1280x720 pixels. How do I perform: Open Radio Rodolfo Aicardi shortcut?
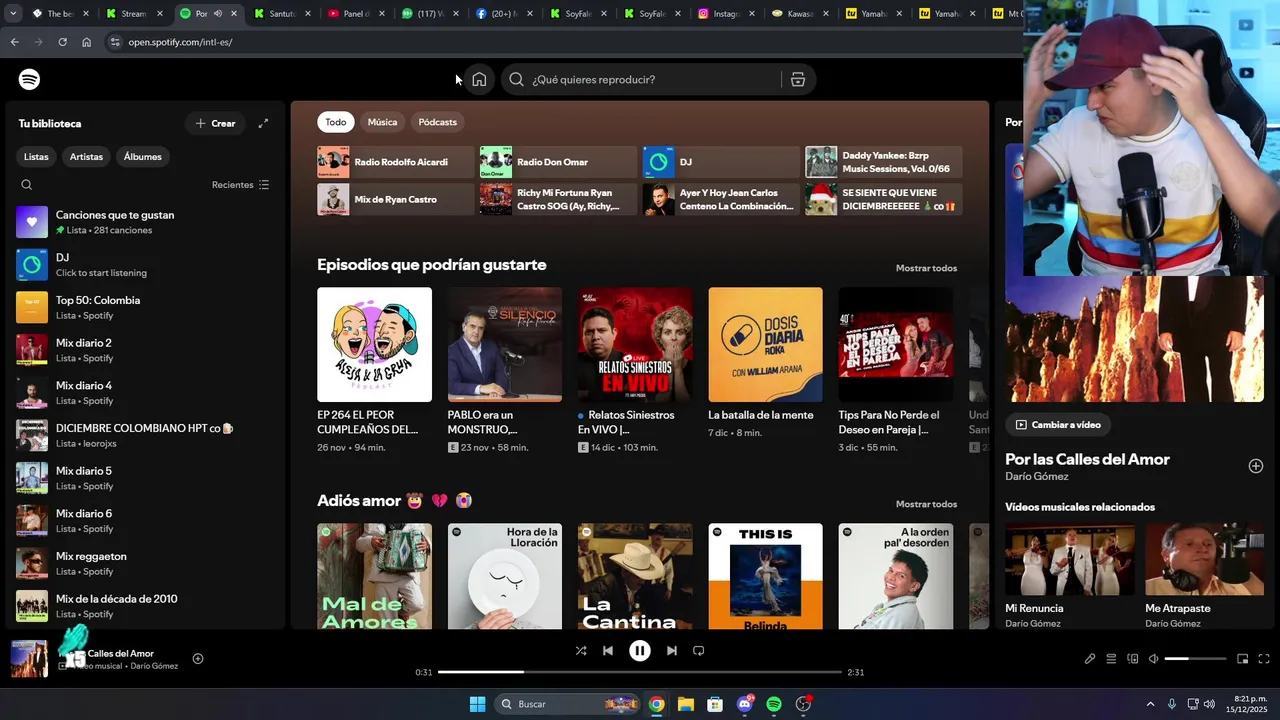pyautogui.click(x=396, y=162)
